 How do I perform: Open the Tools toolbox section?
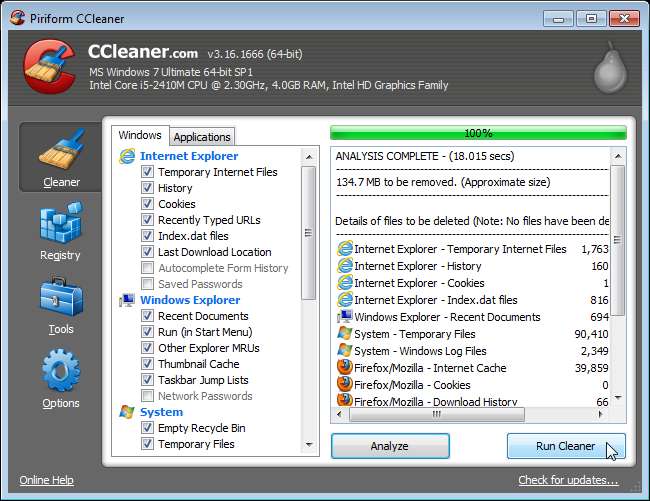point(61,306)
